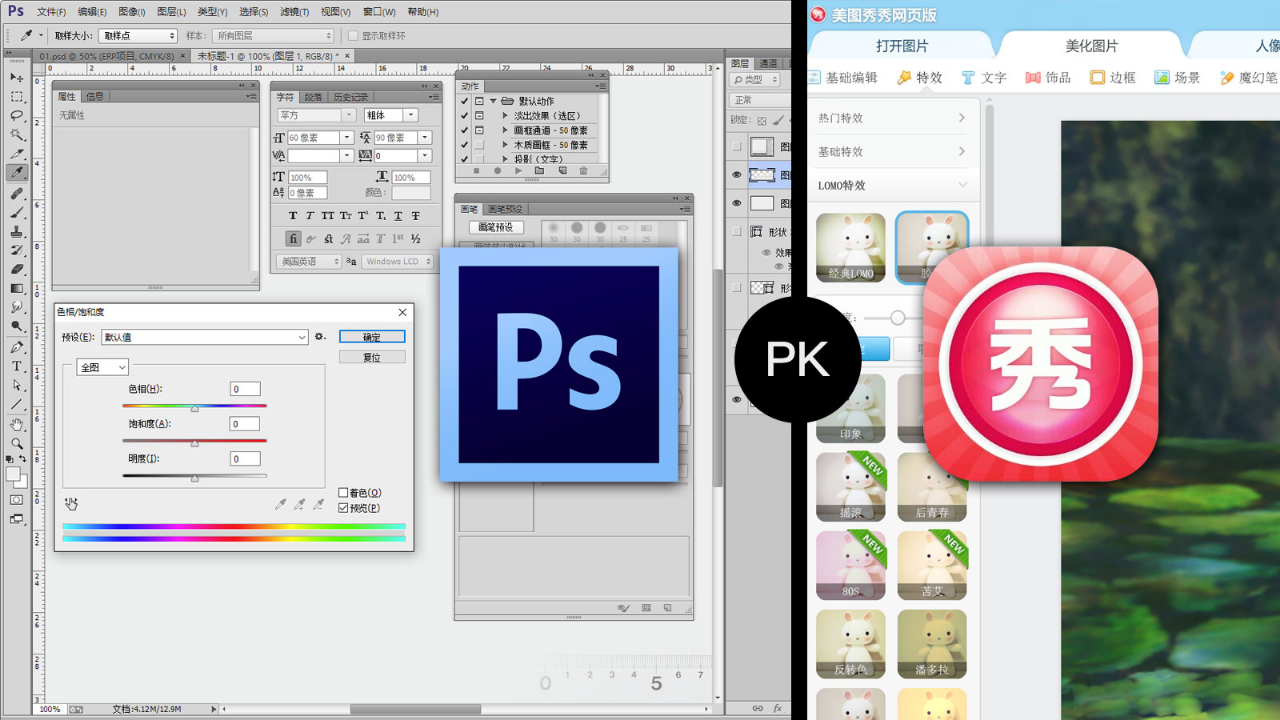
Task: Open the 全图 channel dropdown
Action: 102,367
